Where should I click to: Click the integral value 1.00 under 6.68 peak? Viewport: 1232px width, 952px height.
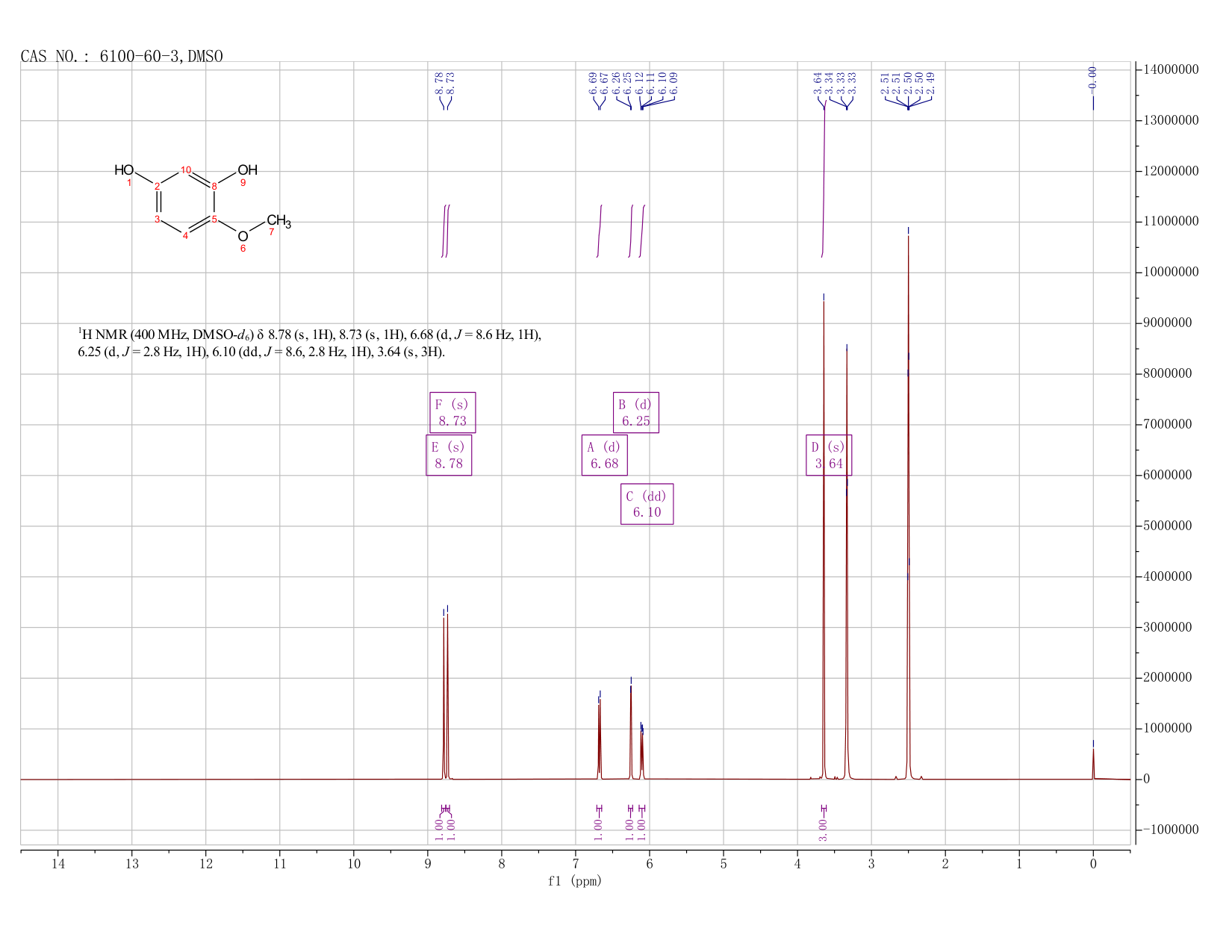click(598, 830)
